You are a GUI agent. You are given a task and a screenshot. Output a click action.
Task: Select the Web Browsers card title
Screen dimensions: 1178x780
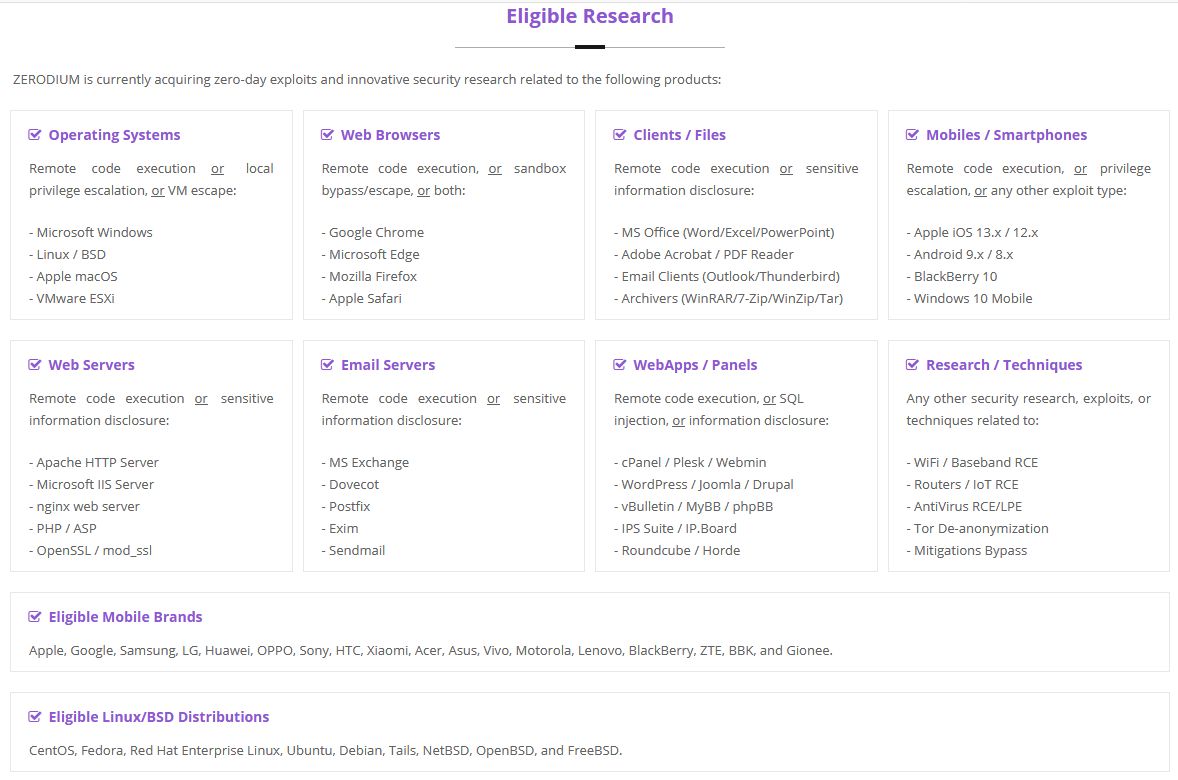(x=390, y=135)
